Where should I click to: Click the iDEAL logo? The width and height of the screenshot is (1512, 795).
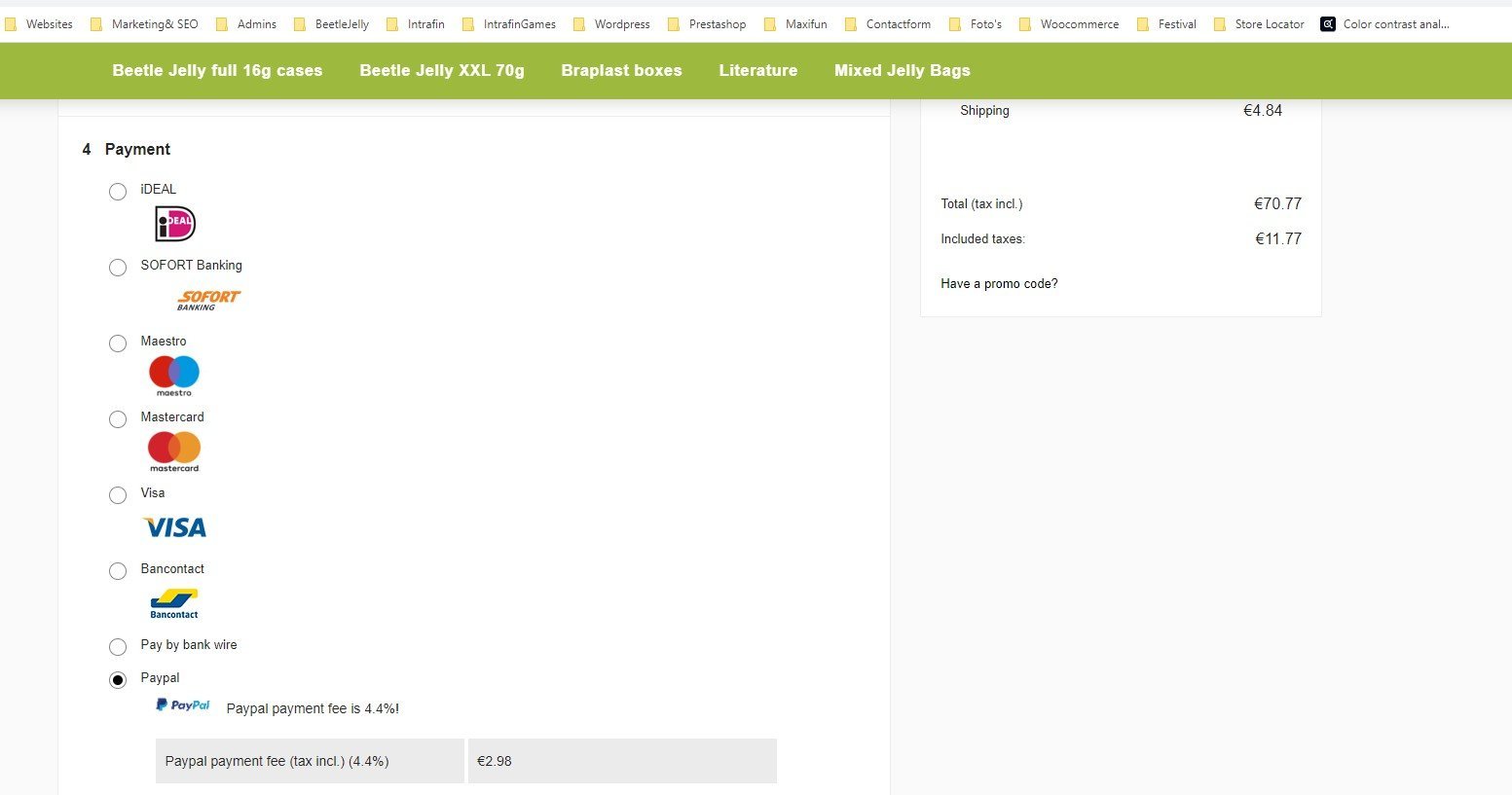175,224
